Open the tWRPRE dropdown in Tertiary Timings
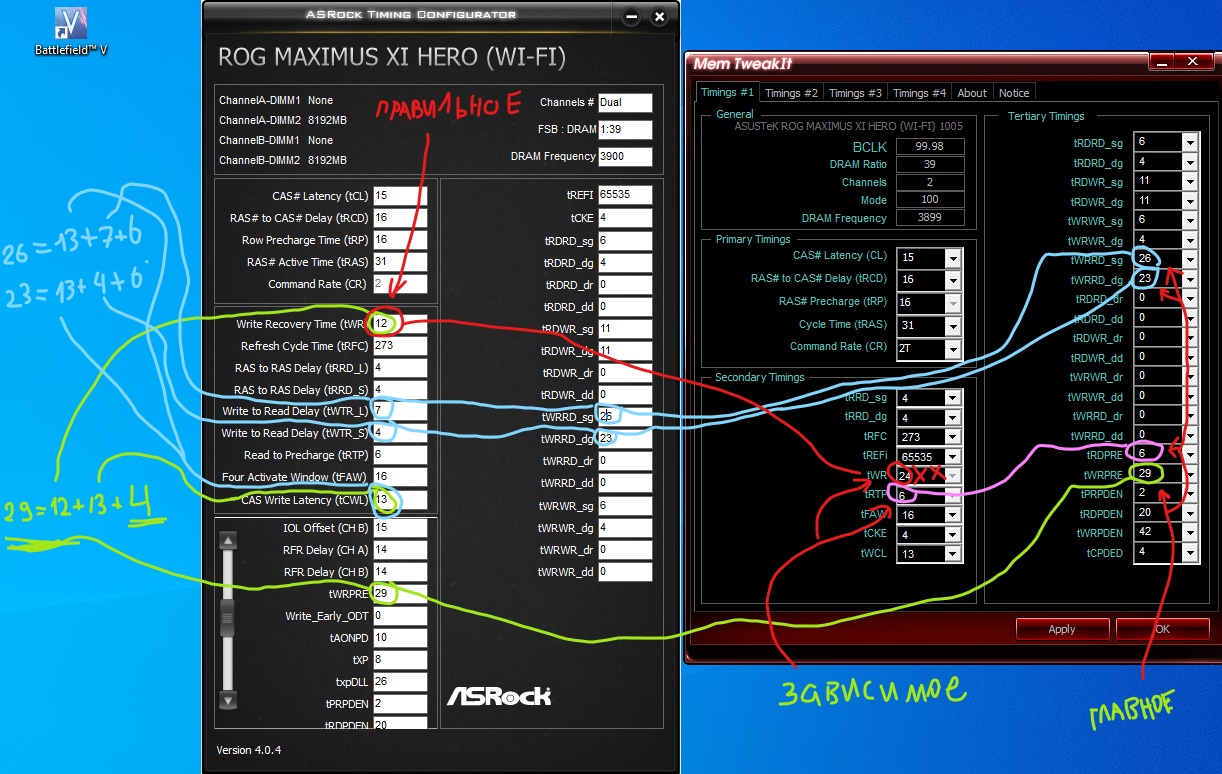 1190,474
